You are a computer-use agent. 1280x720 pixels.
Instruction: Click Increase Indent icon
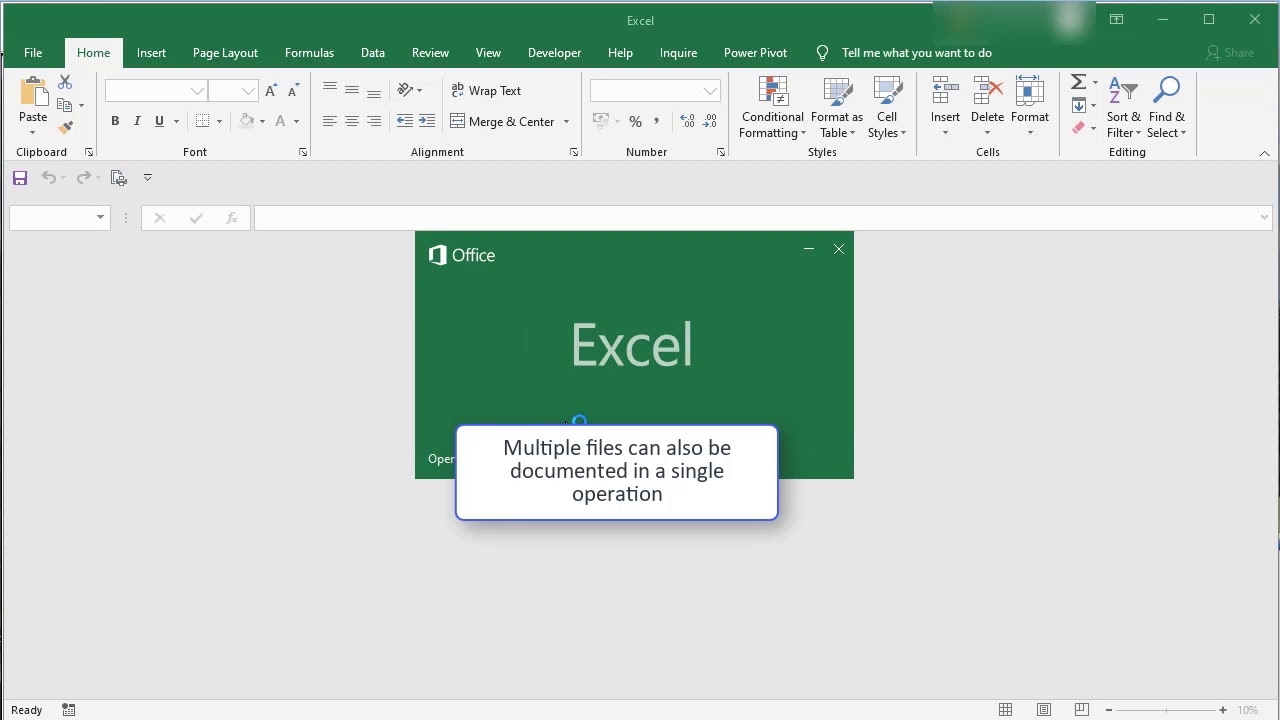tap(427, 121)
